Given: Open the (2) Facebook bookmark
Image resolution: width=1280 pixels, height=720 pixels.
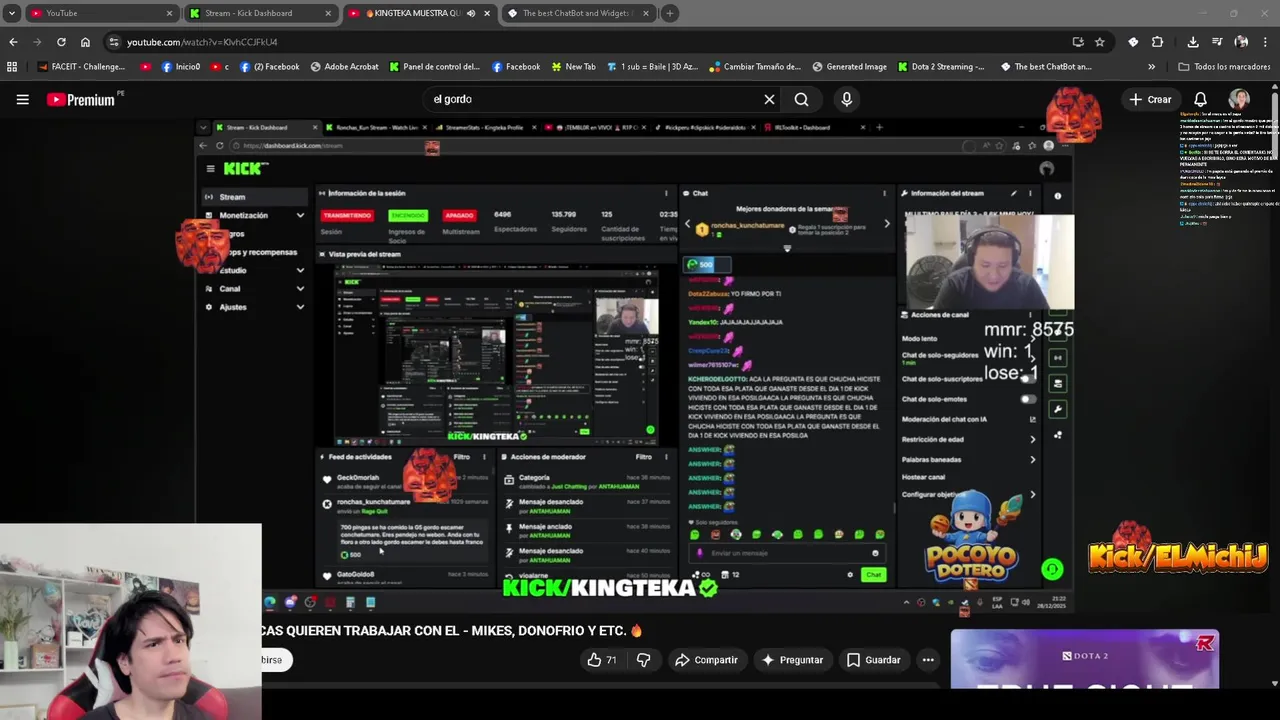Looking at the screenshot, I should click(269, 67).
